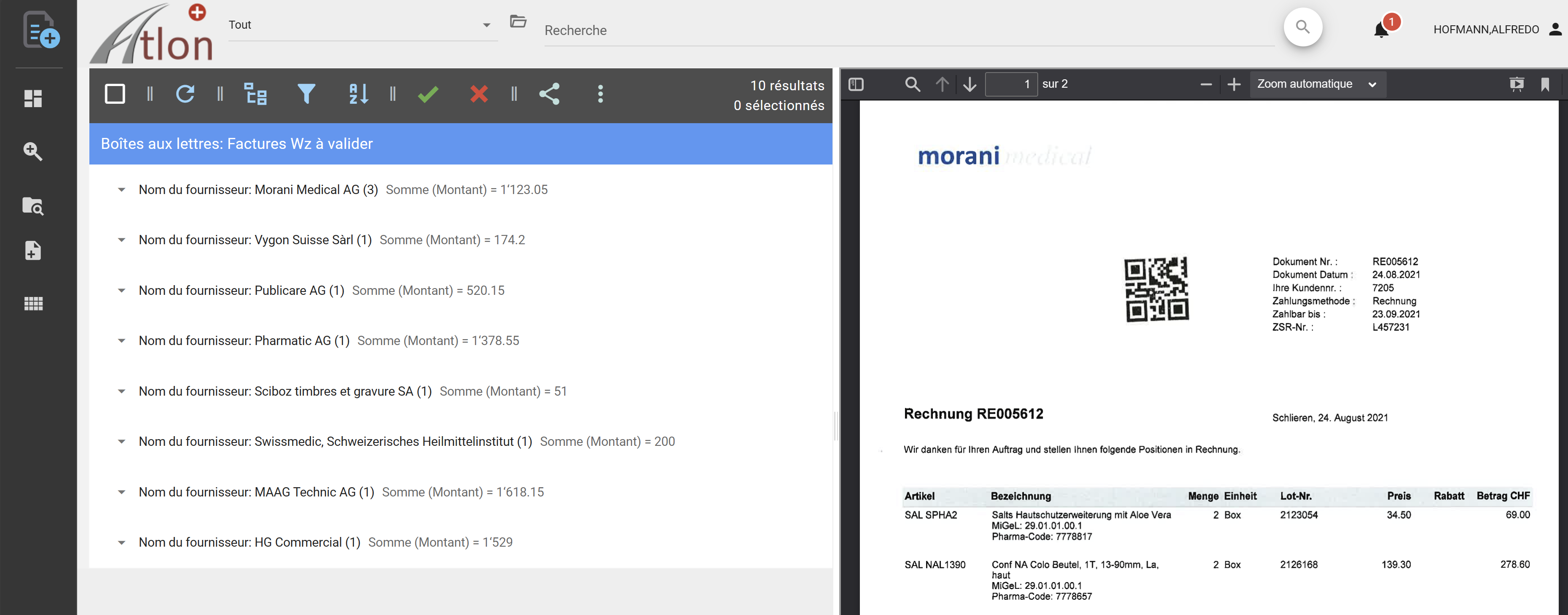The height and width of the screenshot is (615, 1568).
Task: Open the dashboard tiles icon
Action: point(33,98)
